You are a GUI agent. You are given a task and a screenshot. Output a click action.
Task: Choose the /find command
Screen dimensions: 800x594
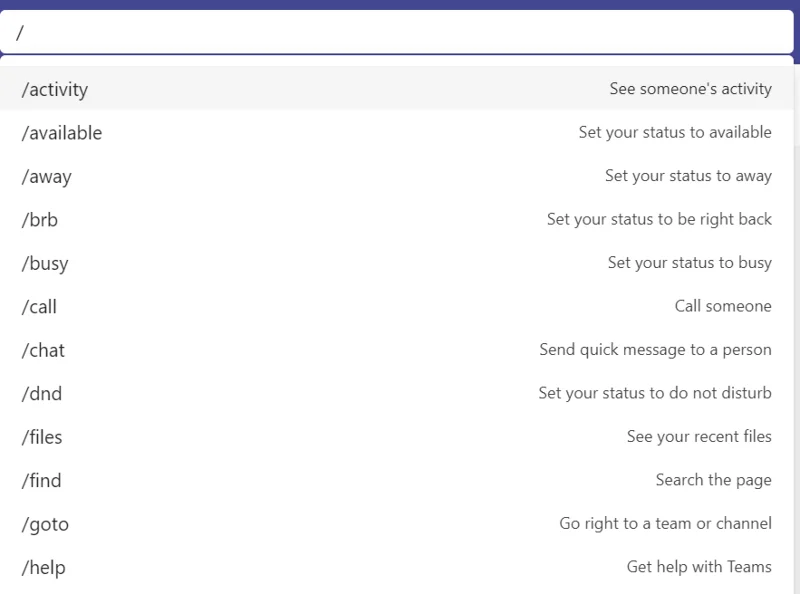pos(397,480)
